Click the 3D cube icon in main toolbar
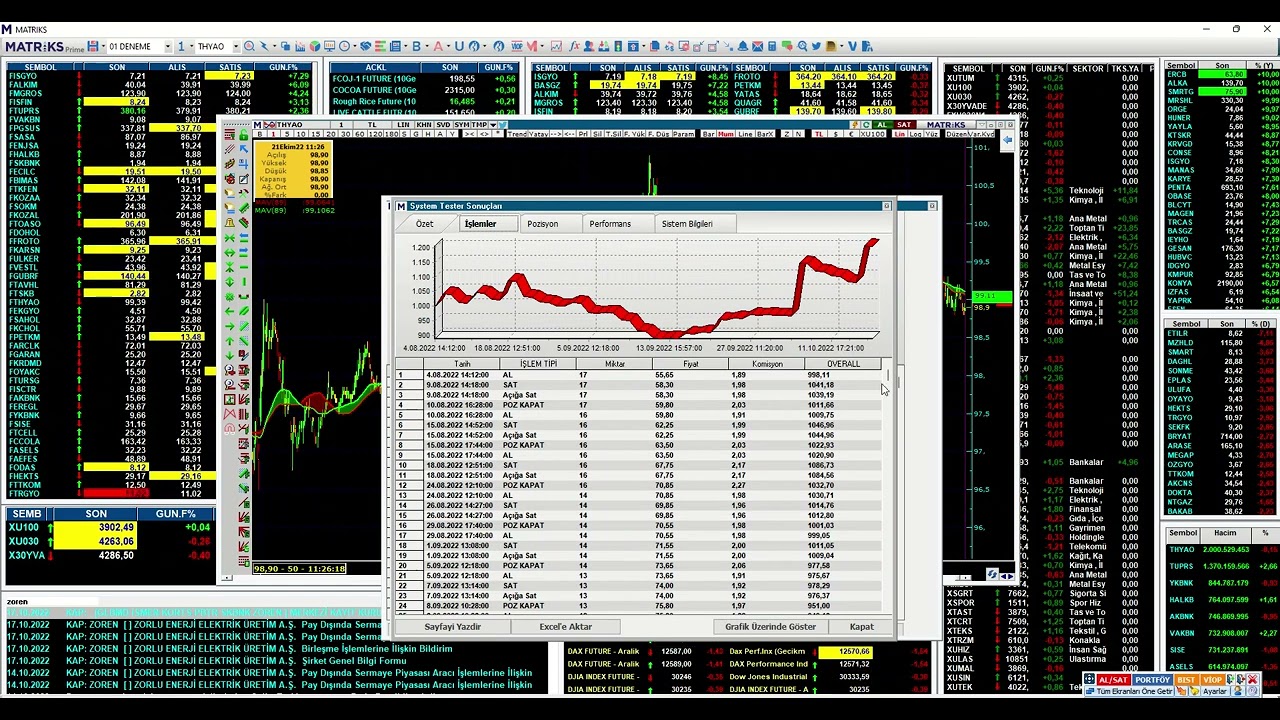The height and width of the screenshot is (720, 1280). pos(314,46)
